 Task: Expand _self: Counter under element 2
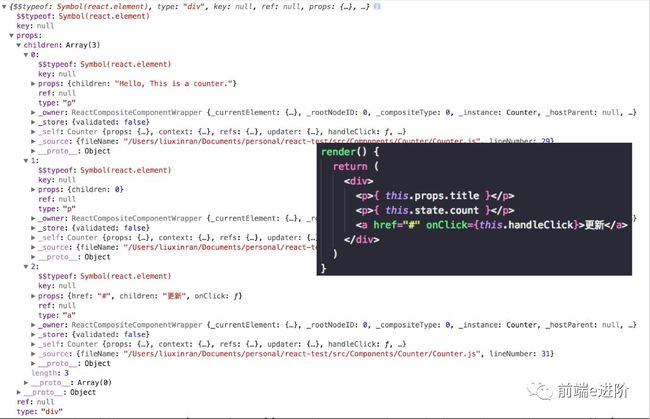[33, 344]
